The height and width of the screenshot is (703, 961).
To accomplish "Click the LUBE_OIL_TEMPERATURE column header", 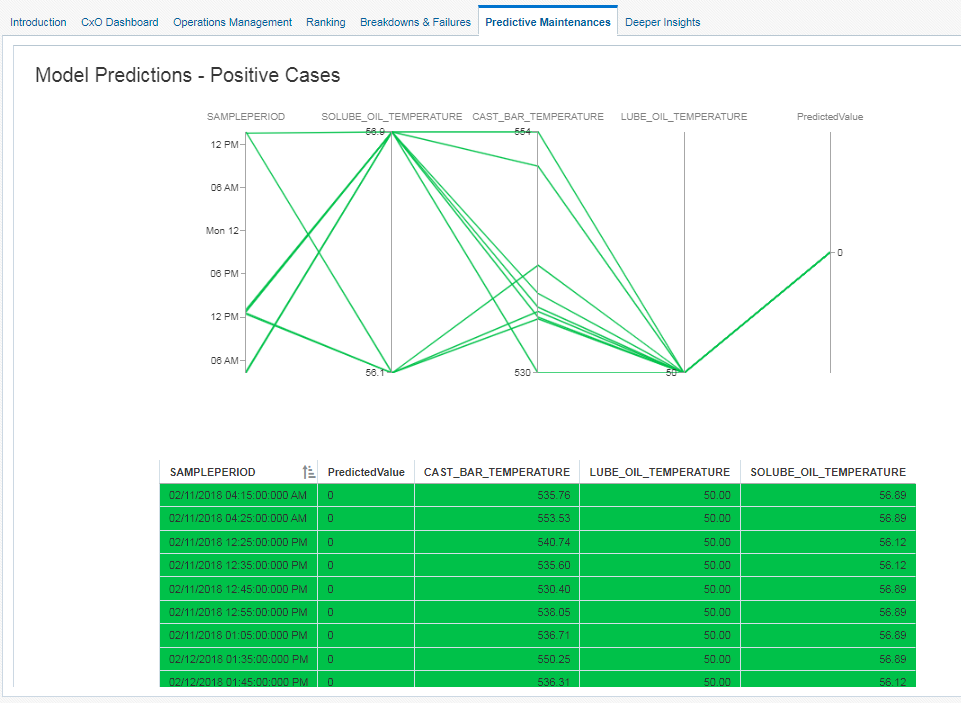I will pos(658,471).
